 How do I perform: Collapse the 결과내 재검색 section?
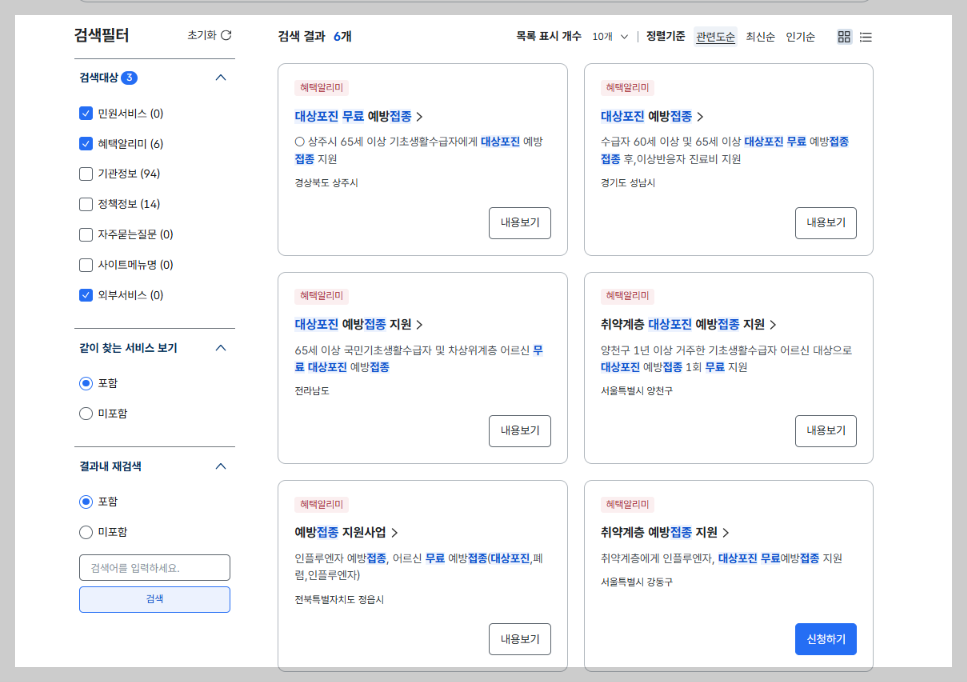(221, 467)
